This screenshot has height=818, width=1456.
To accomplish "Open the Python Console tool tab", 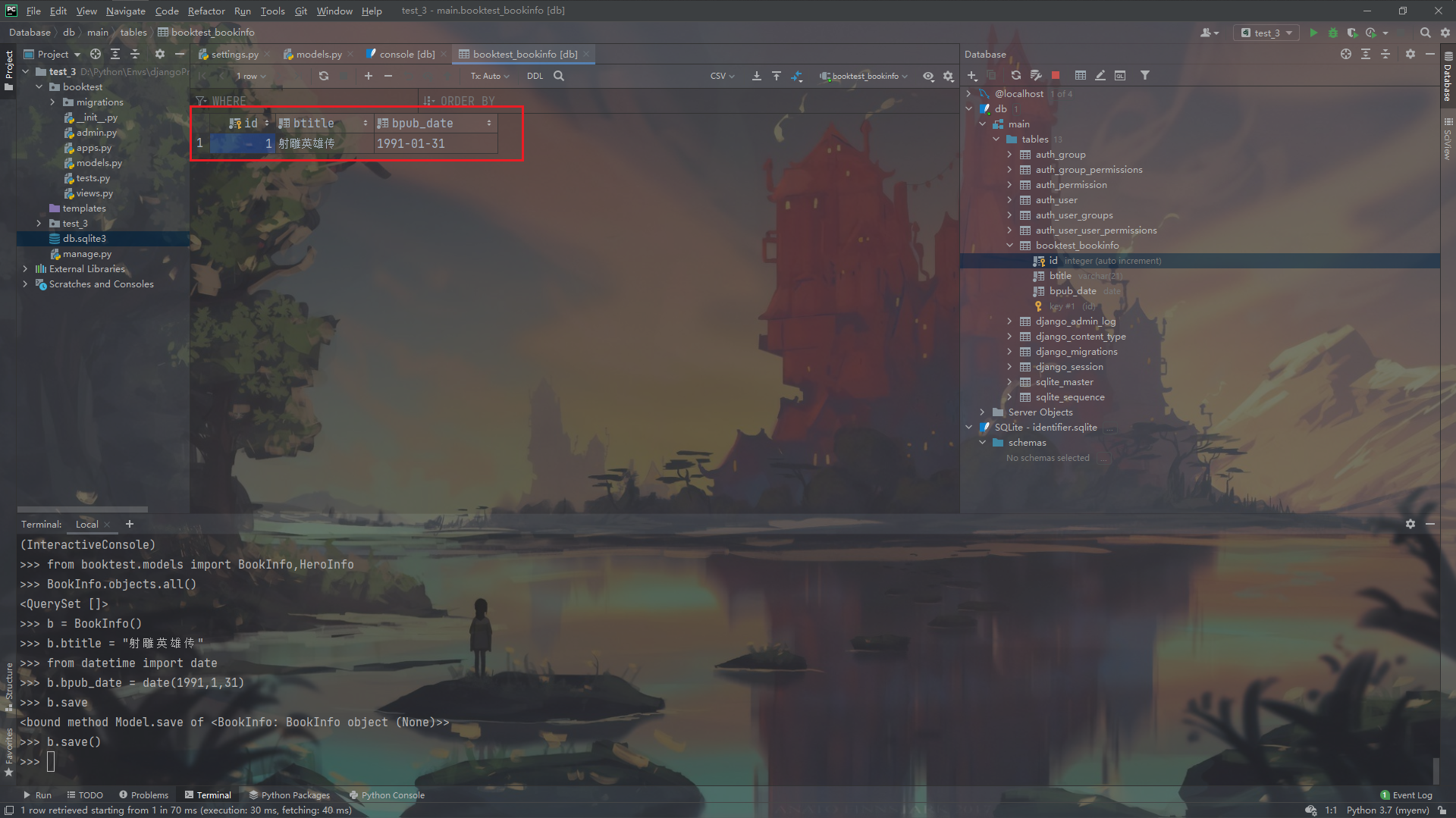I will coord(387,795).
